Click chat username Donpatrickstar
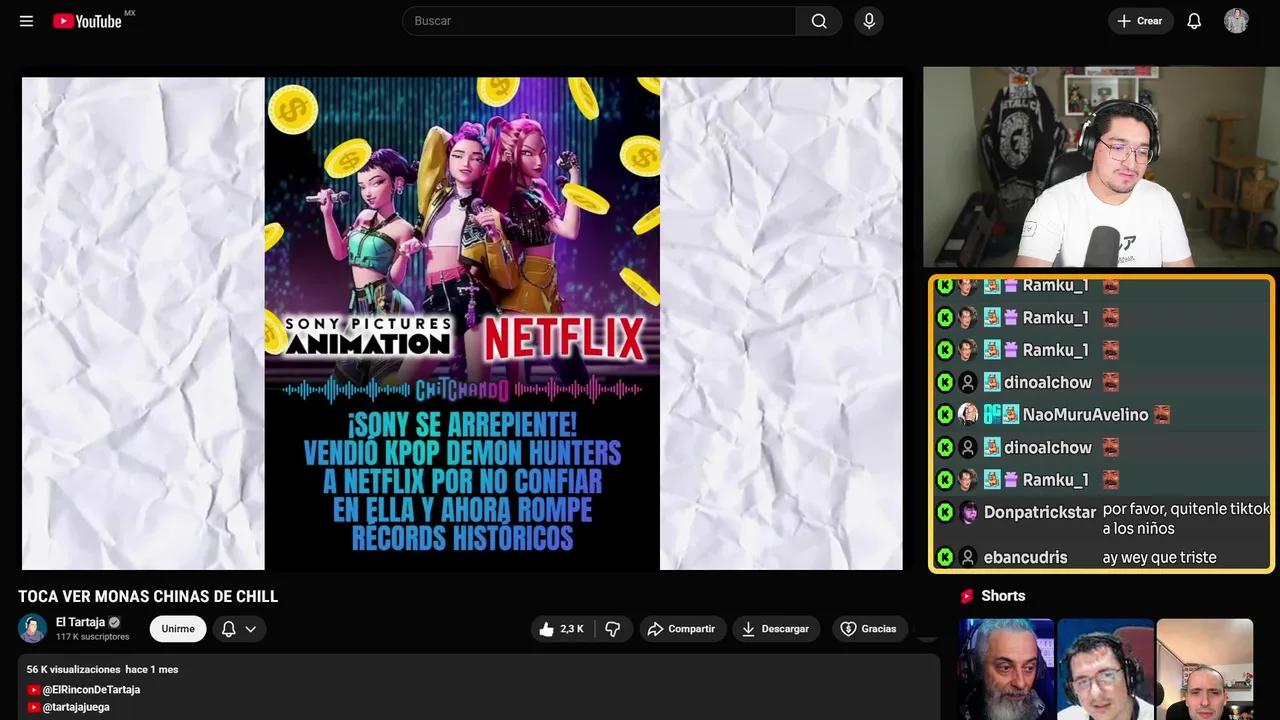The width and height of the screenshot is (1280, 720). [x=1040, y=512]
